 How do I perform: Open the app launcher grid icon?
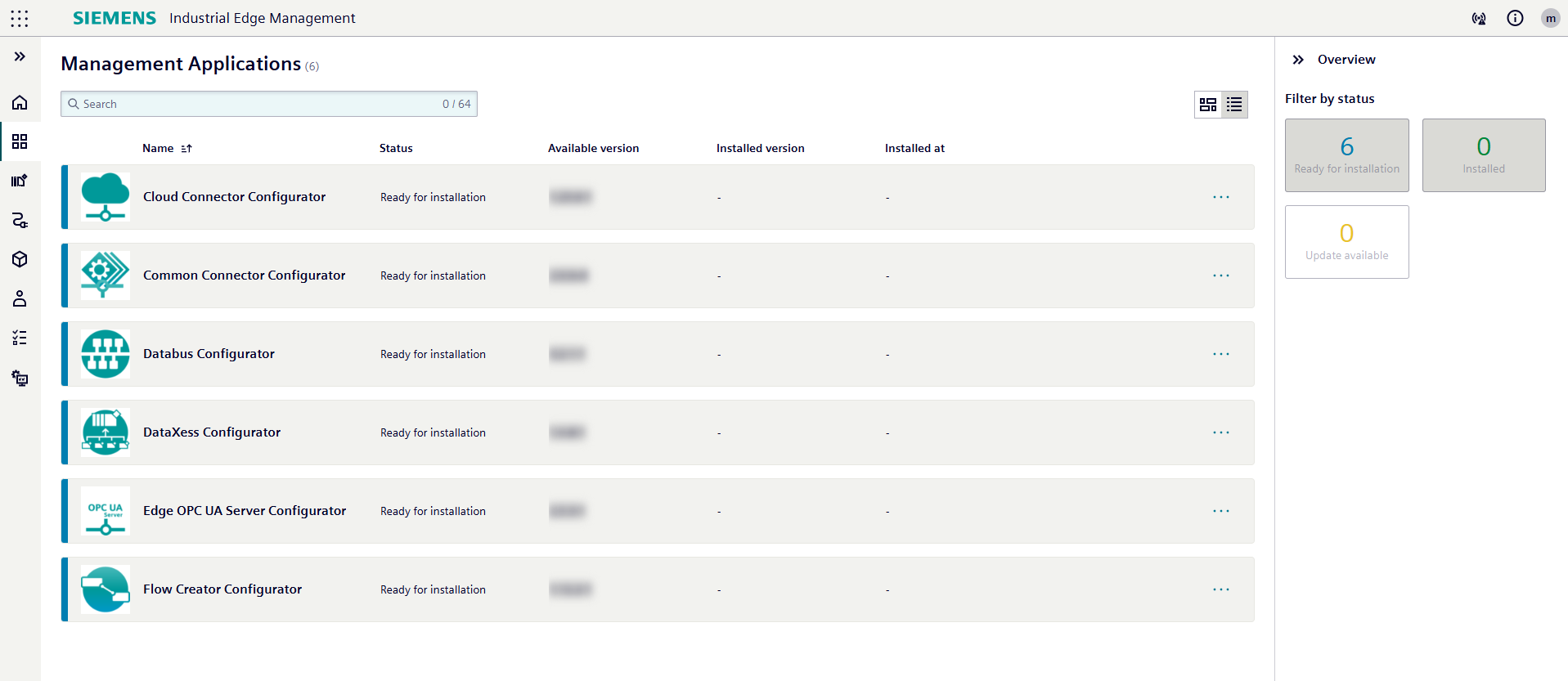(x=20, y=18)
